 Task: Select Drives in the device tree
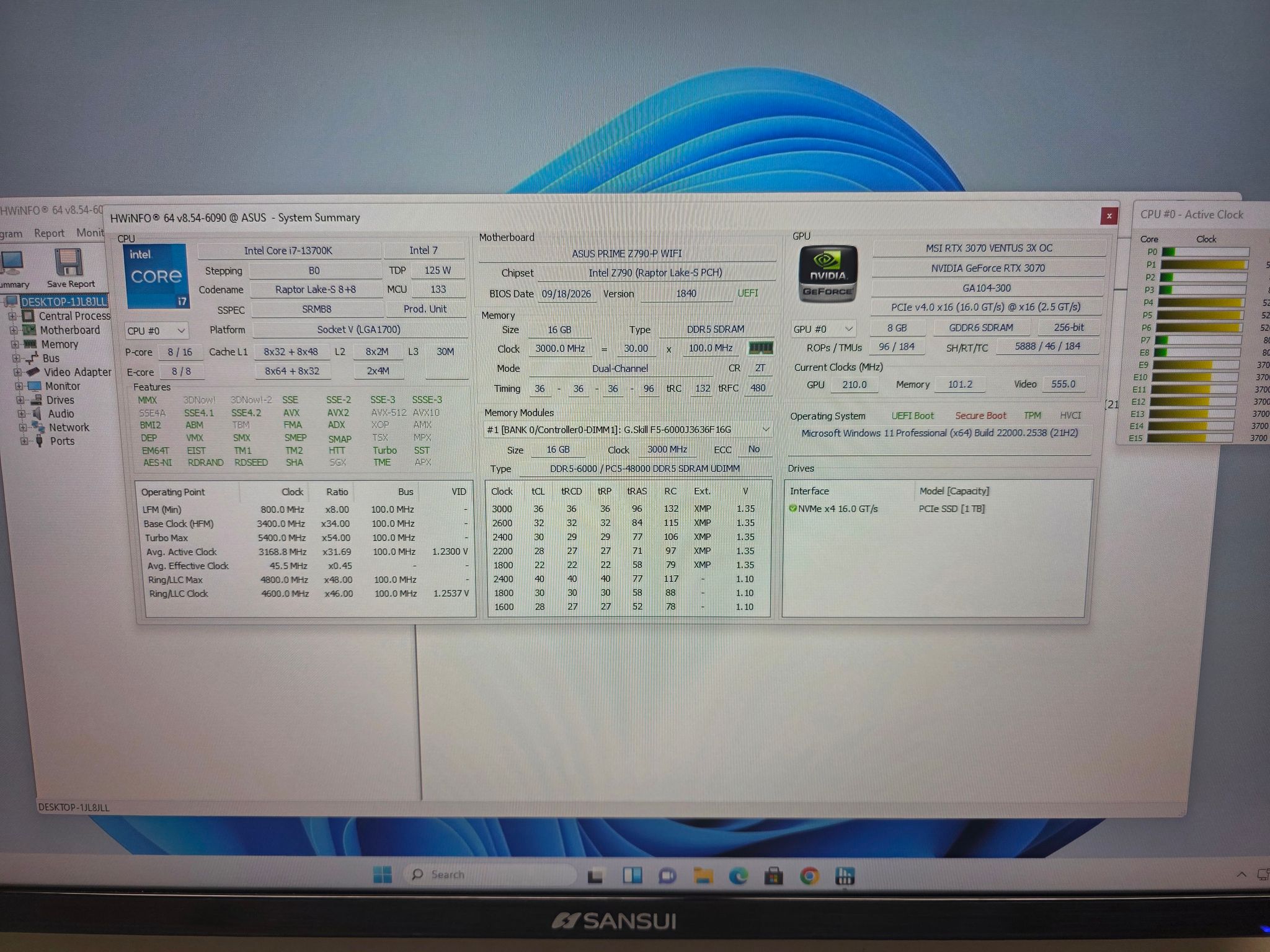point(60,400)
